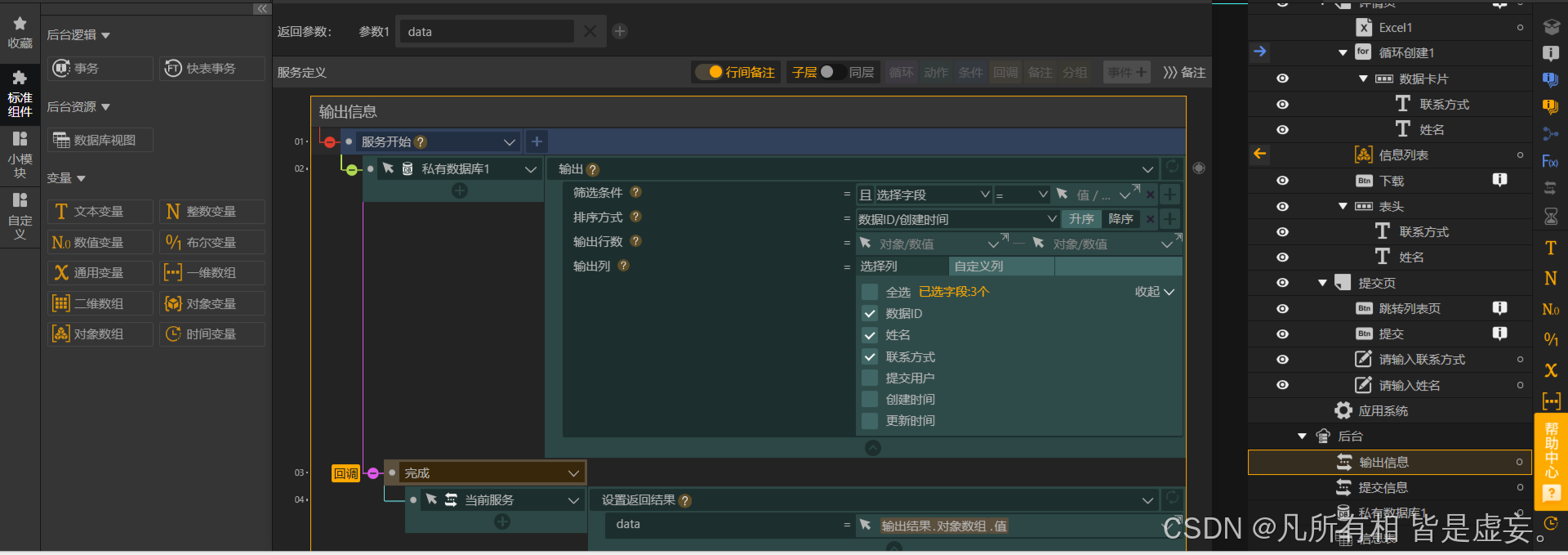This screenshot has width=1568, height=555.
Task: Open the 私有数据库1 dropdown
Action: click(x=531, y=169)
